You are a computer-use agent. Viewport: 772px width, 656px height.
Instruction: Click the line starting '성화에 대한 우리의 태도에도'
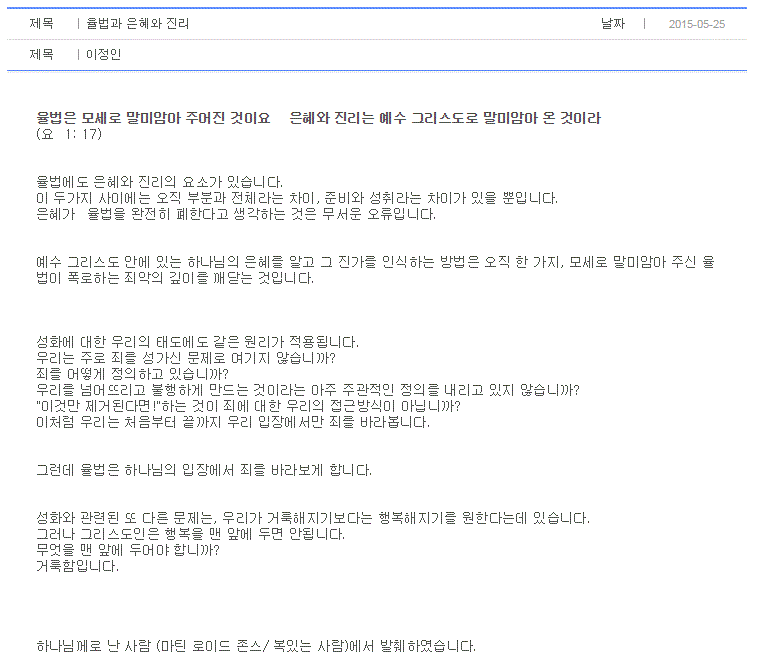point(197,342)
